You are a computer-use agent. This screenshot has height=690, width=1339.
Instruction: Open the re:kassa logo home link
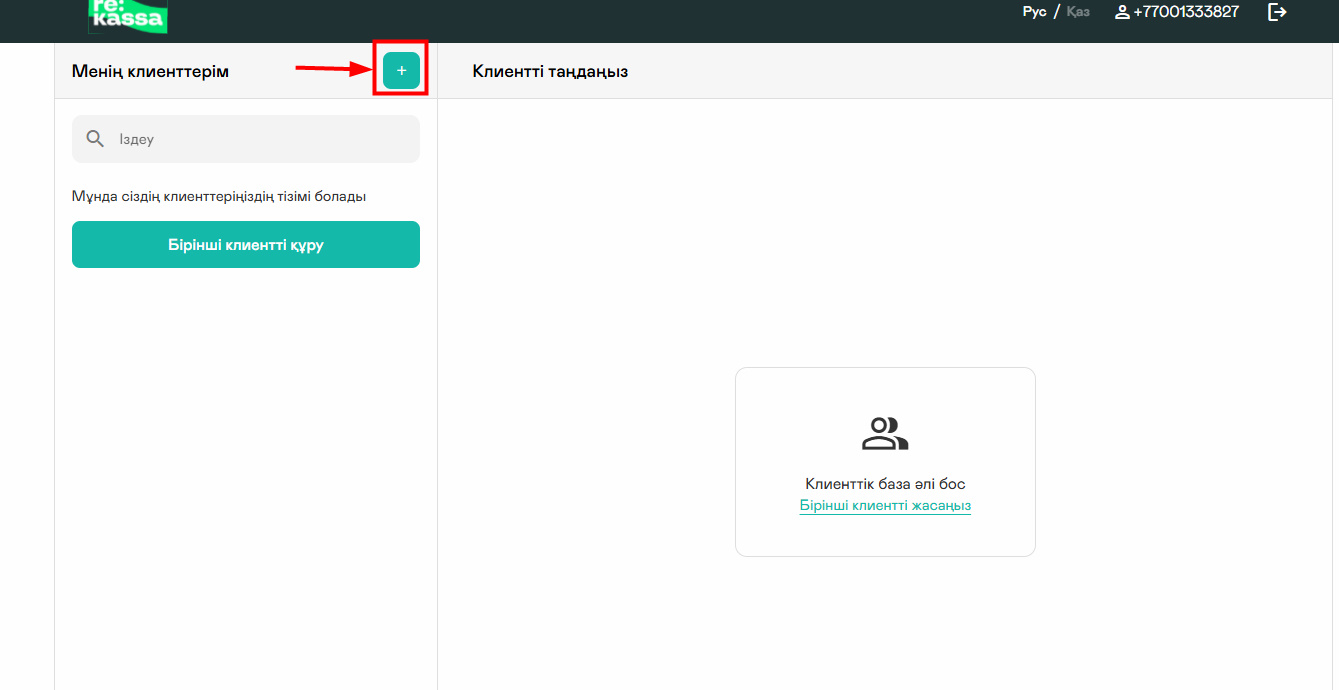(128, 15)
